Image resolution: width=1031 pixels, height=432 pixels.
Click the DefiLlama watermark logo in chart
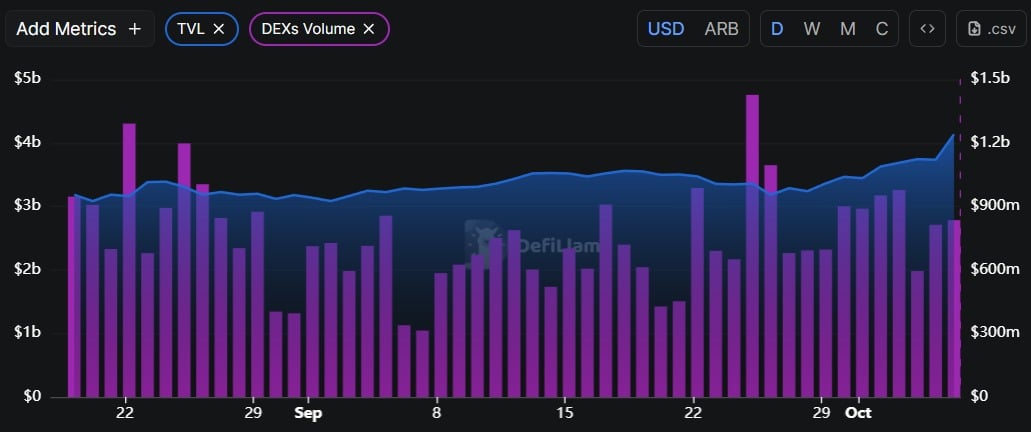click(x=483, y=239)
